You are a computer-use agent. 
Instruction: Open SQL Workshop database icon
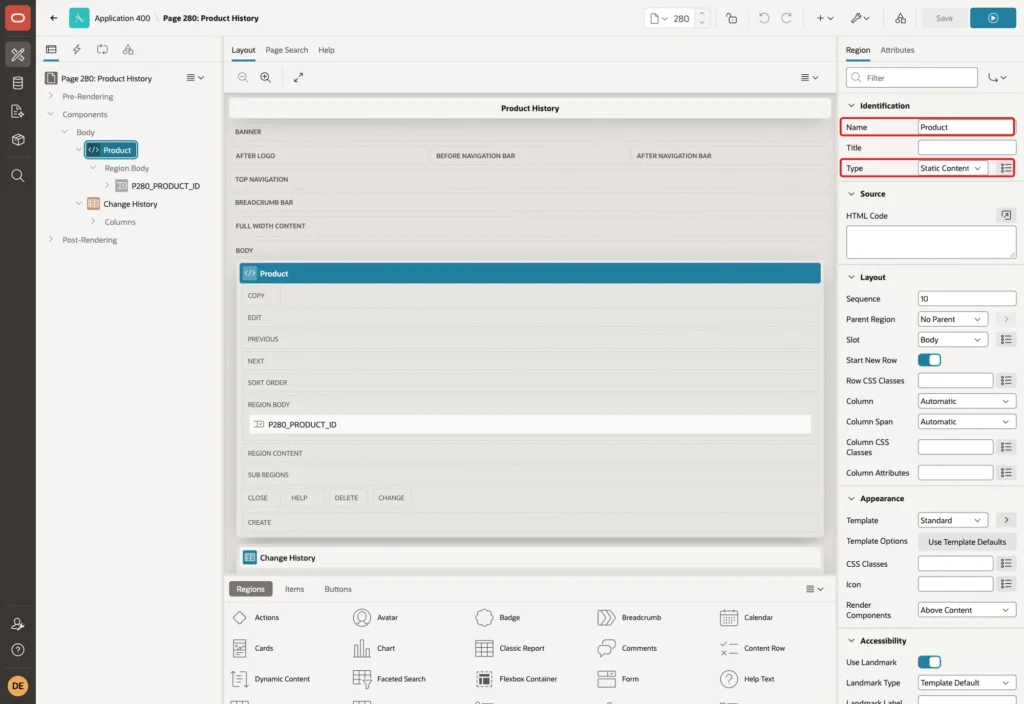pyautogui.click(x=18, y=83)
